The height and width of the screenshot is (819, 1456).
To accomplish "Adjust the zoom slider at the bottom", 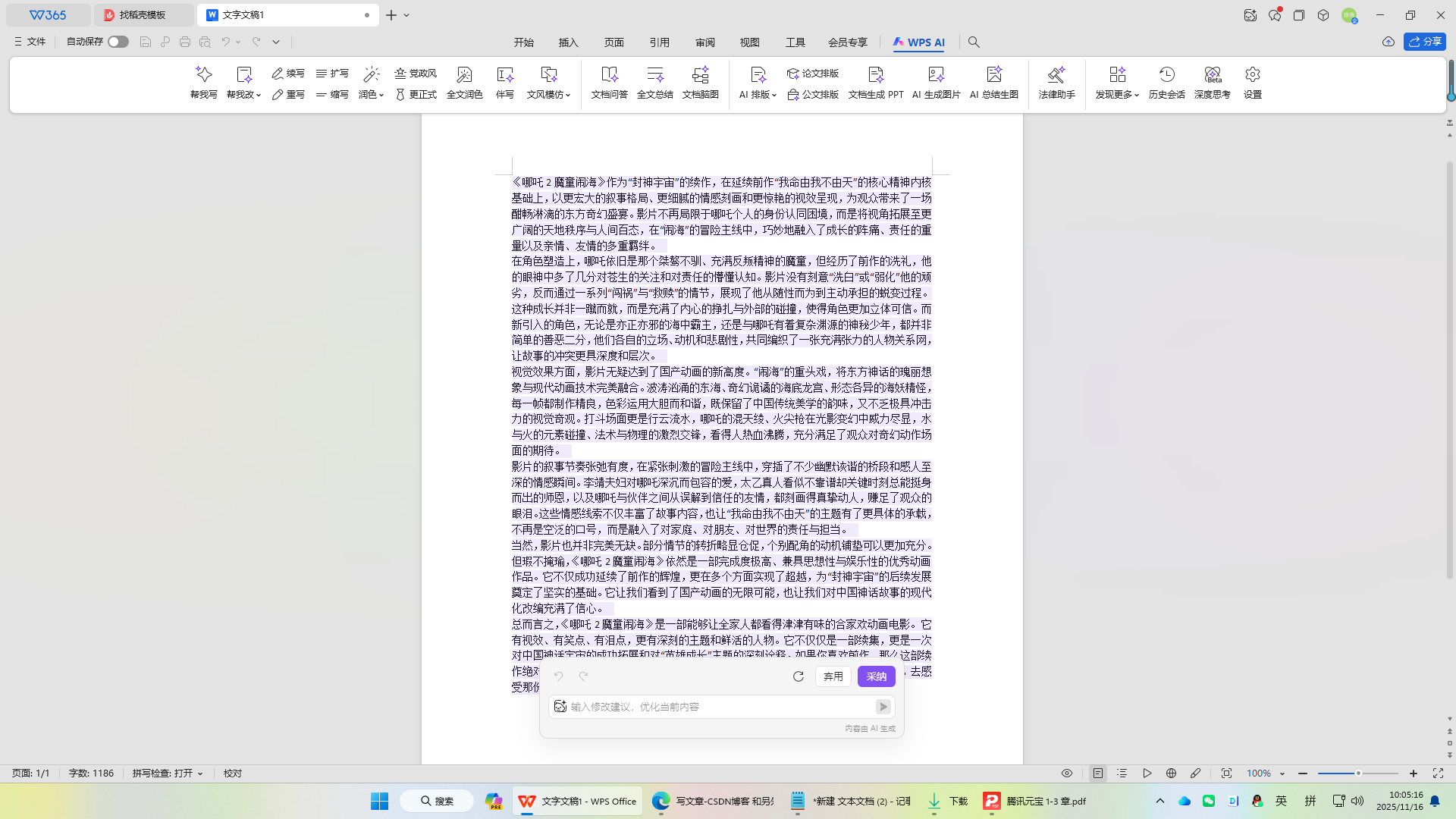I will pos(1358,773).
